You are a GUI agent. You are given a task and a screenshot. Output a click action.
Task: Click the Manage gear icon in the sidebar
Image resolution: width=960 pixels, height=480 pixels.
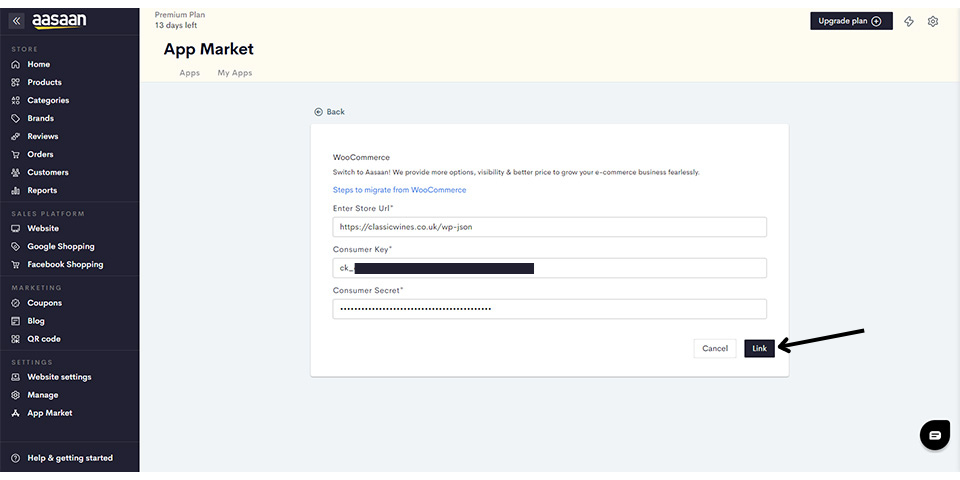(x=16, y=395)
